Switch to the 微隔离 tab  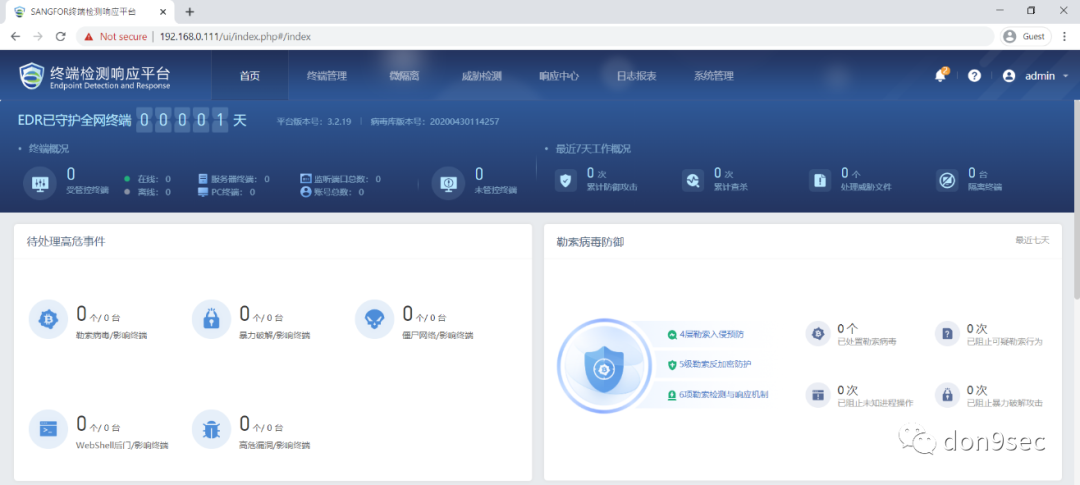pyautogui.click(x=404, y=76)
